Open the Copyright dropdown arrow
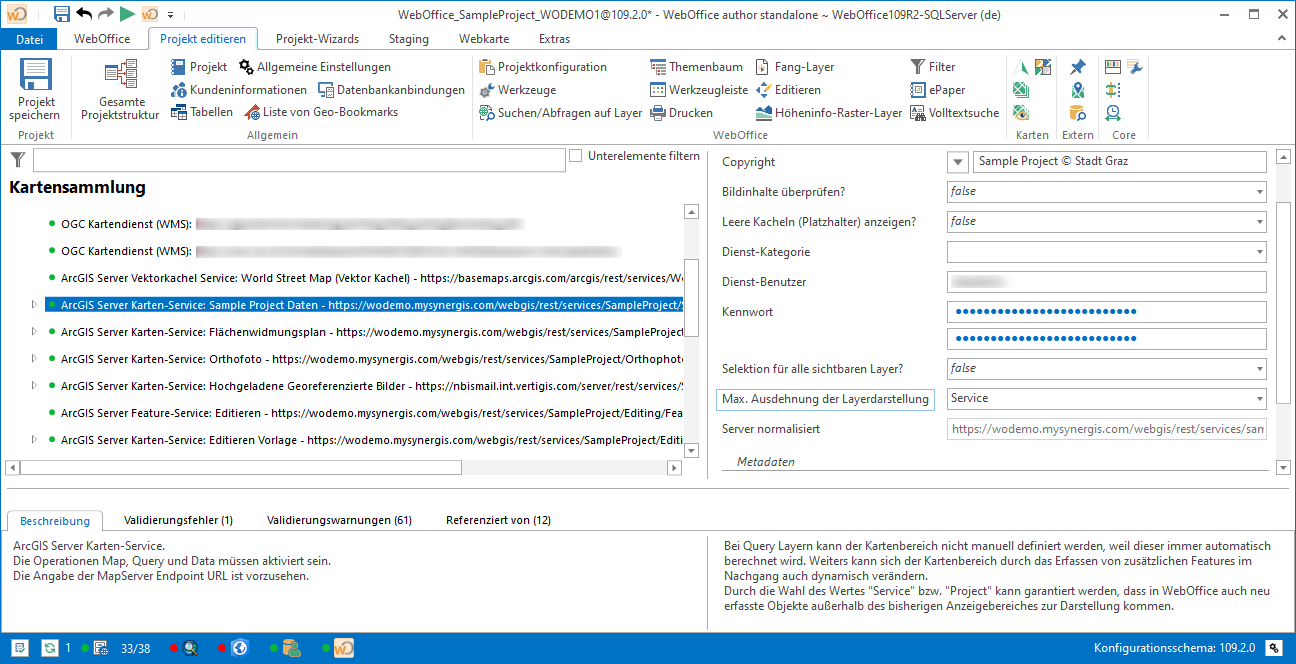The height and width of the screenshot is (664, 1296). pyautogui.click(x=959, y=161)
